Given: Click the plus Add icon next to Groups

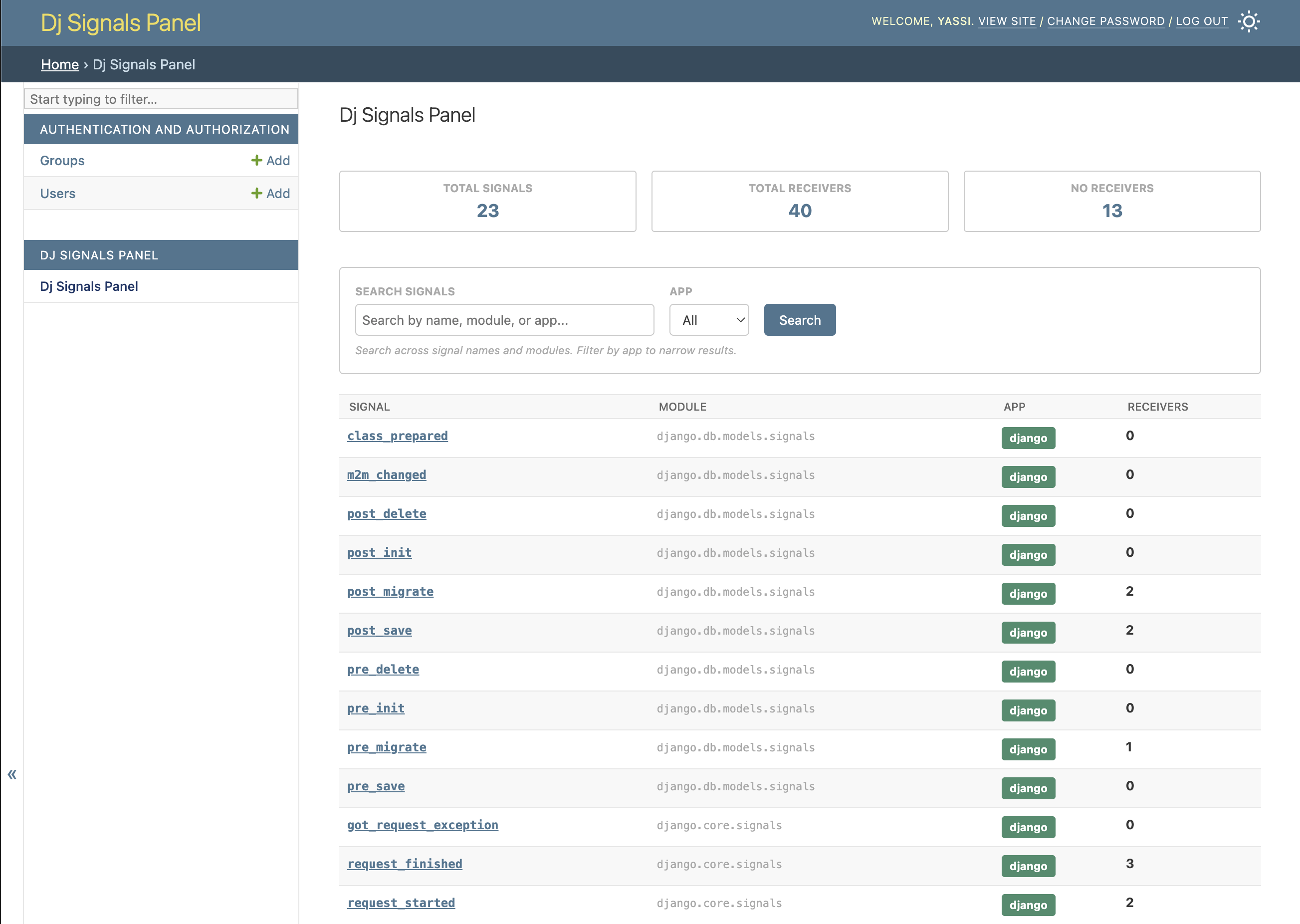Looking at the screenshot, I should tap(270, 161).
